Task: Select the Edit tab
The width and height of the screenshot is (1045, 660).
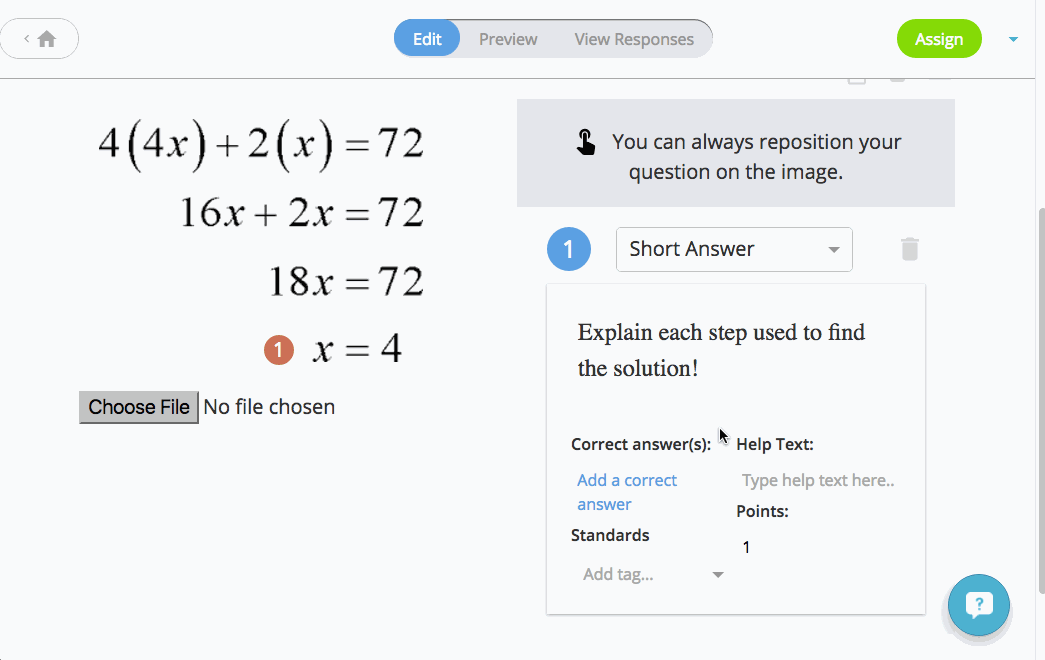Action: [x=427, y=39]
